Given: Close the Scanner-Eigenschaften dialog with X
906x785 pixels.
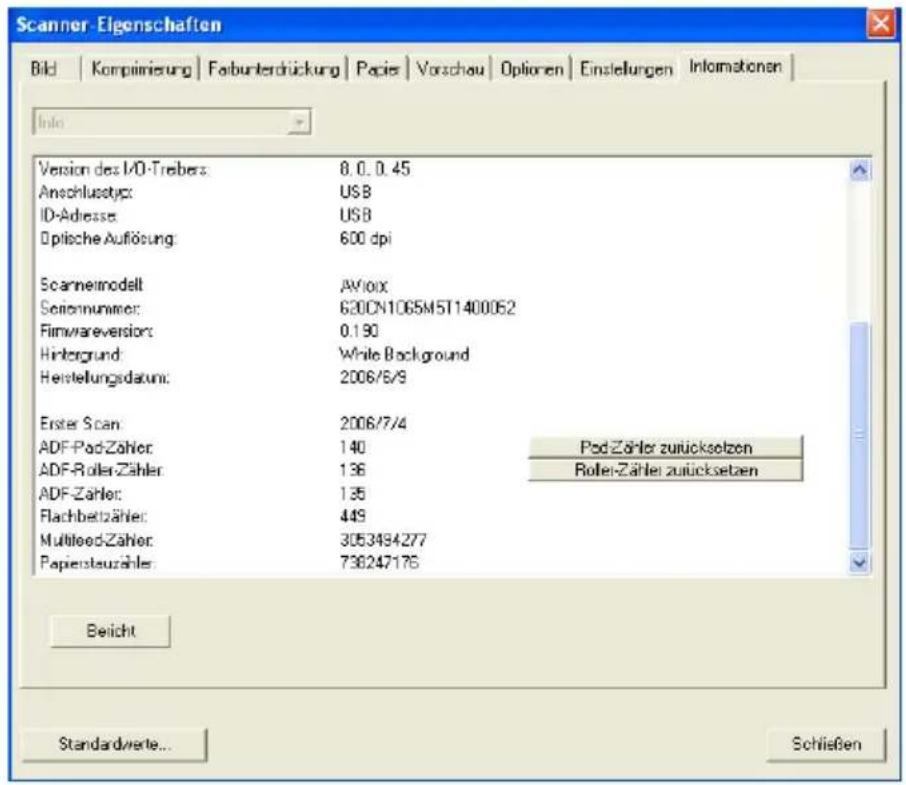Looking at the screenshot, I should 881,24.
